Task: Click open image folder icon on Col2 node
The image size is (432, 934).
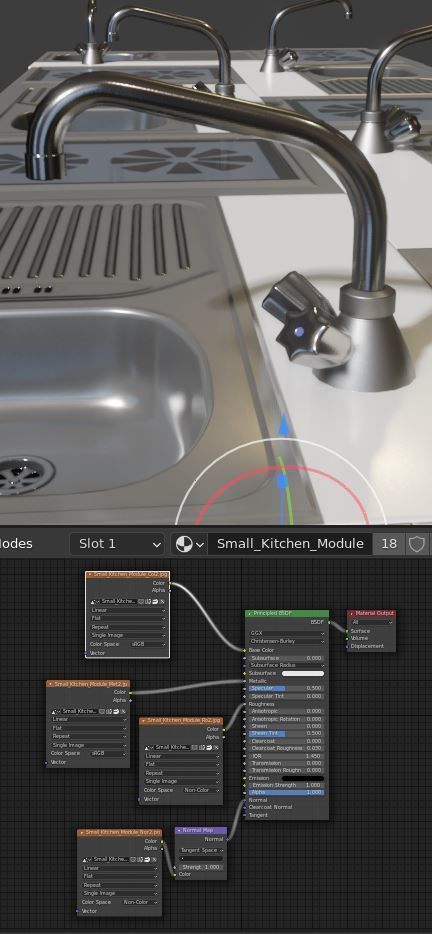Action: [155, 601]
